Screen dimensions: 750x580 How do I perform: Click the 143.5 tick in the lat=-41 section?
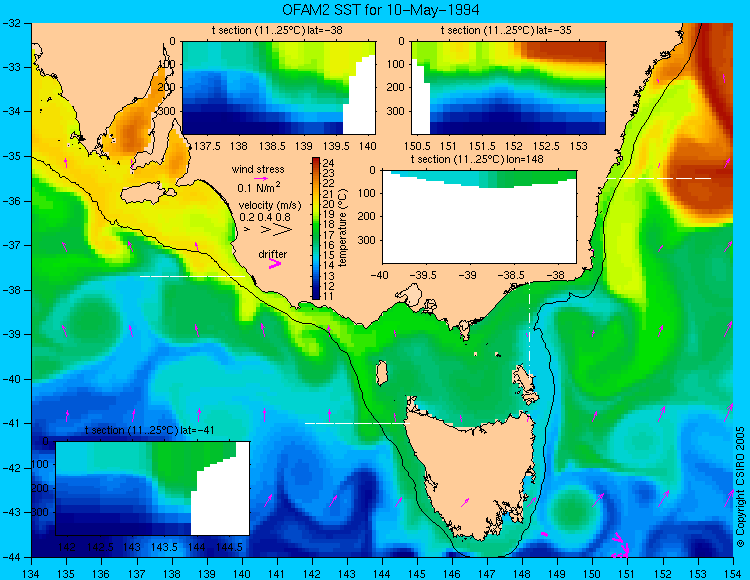click(x=165, y=547)
